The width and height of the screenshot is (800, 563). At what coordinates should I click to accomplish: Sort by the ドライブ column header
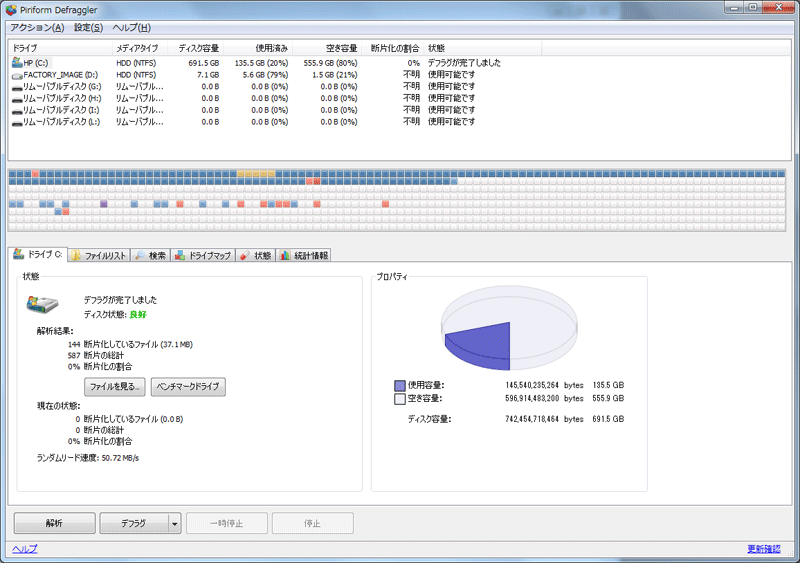coord(60,48)
